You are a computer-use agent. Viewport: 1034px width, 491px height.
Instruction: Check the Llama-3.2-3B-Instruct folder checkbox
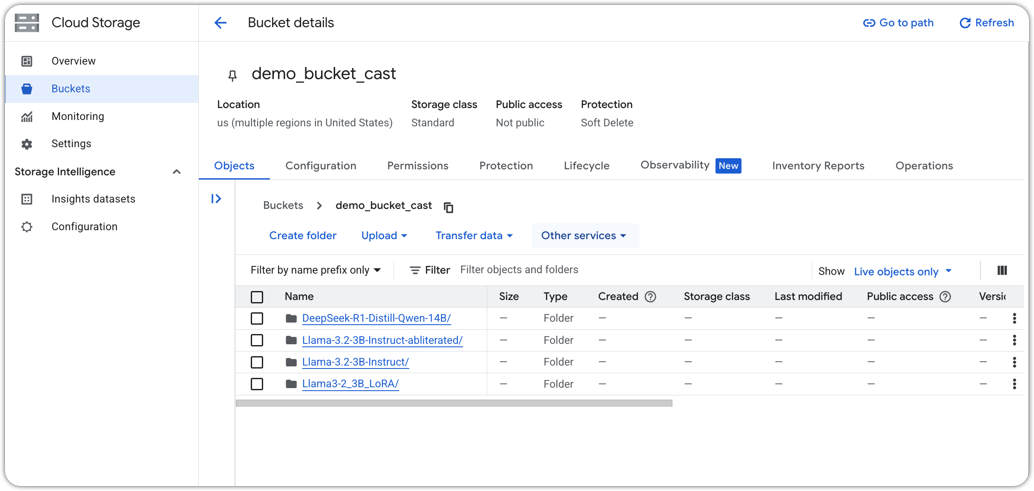tap(257, 362)
